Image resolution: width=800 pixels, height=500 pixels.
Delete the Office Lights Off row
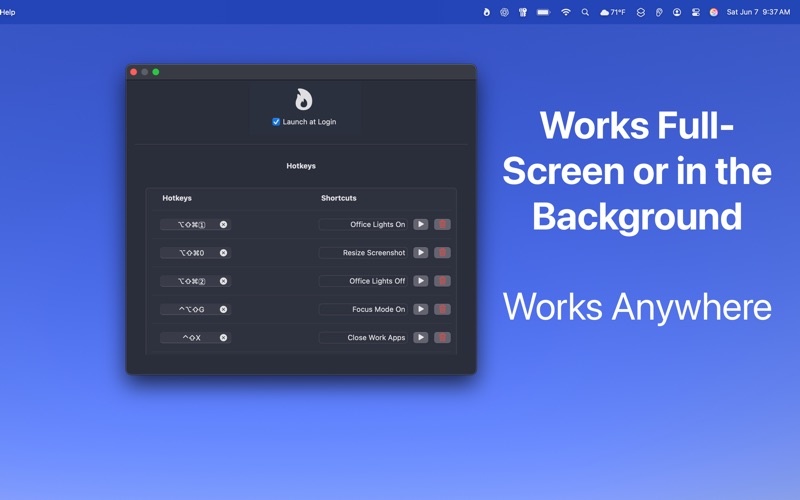click(x=442, y=281)
